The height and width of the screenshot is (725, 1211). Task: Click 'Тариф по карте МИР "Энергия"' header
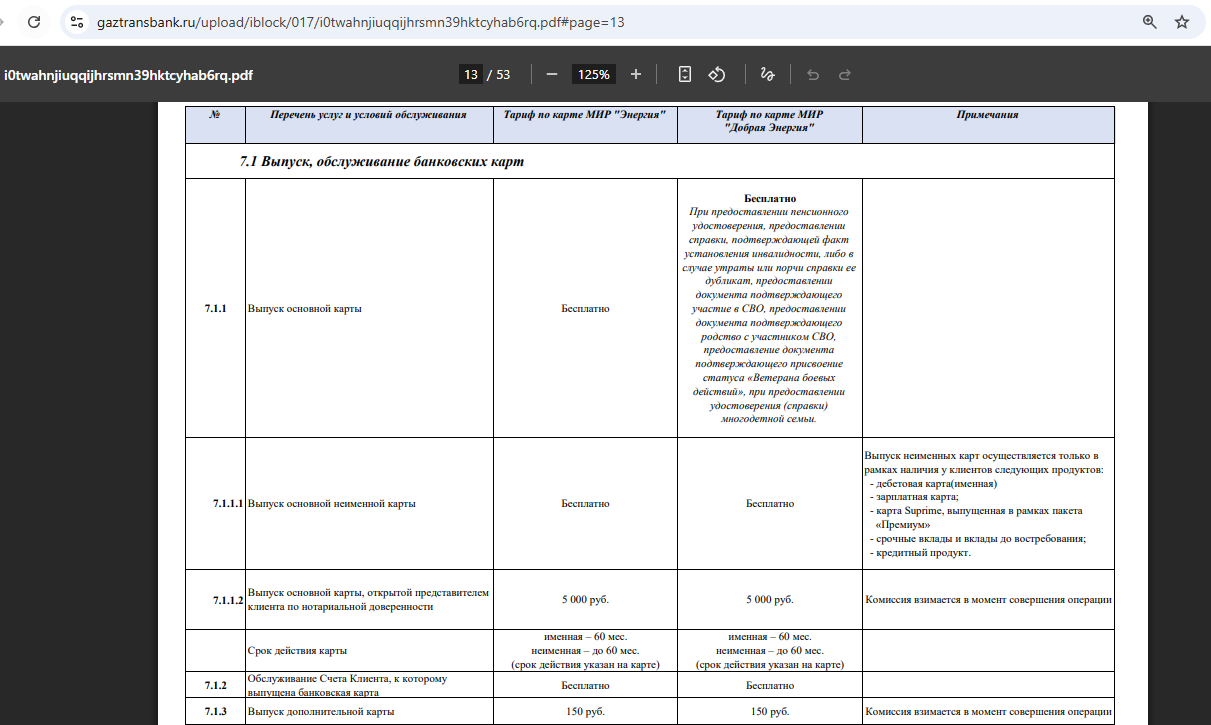(585, 115)
